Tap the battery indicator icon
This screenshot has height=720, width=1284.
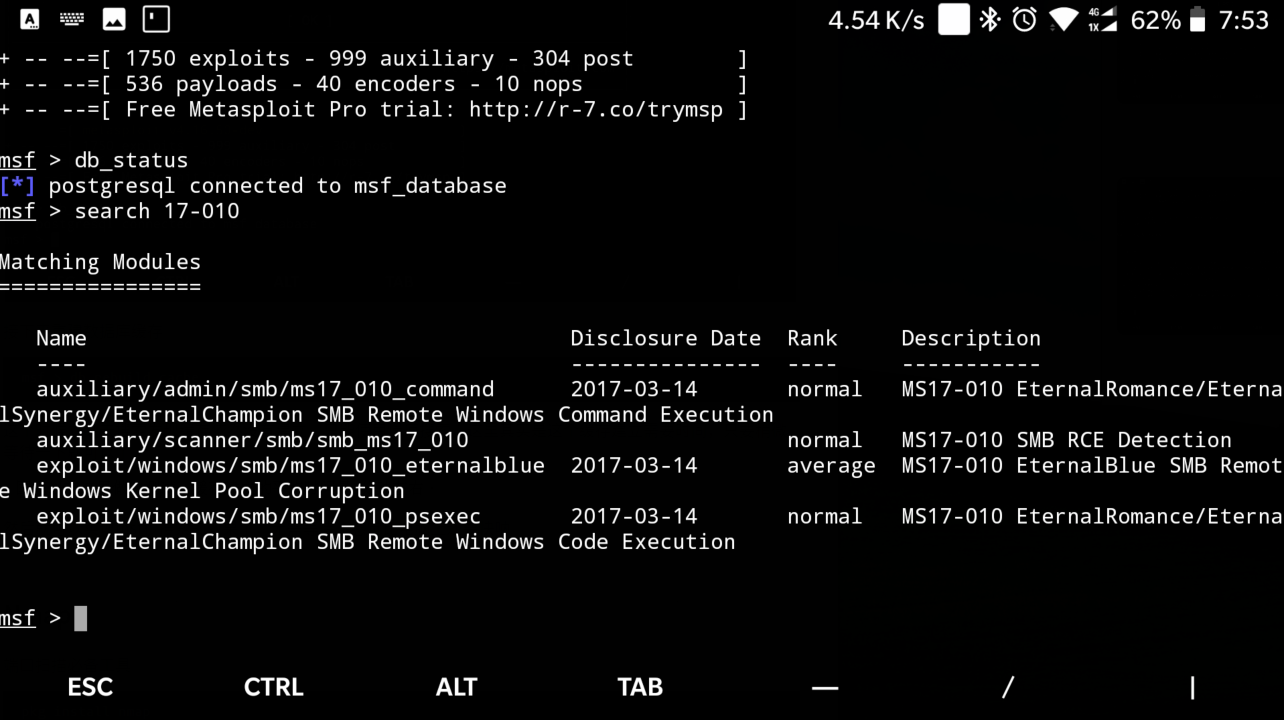coord(1198,20)
